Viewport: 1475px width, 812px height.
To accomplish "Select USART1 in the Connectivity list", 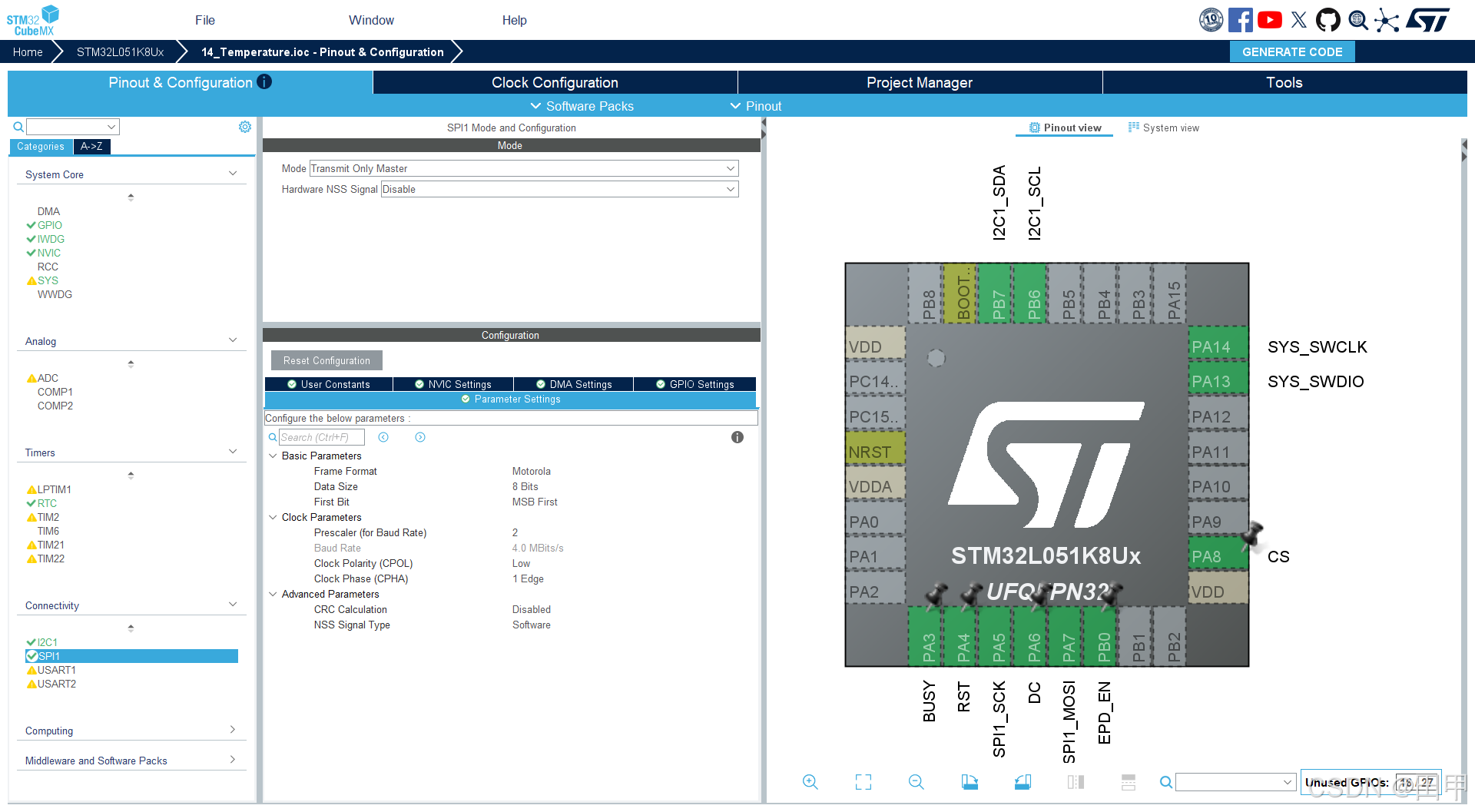I will point(56,670).
